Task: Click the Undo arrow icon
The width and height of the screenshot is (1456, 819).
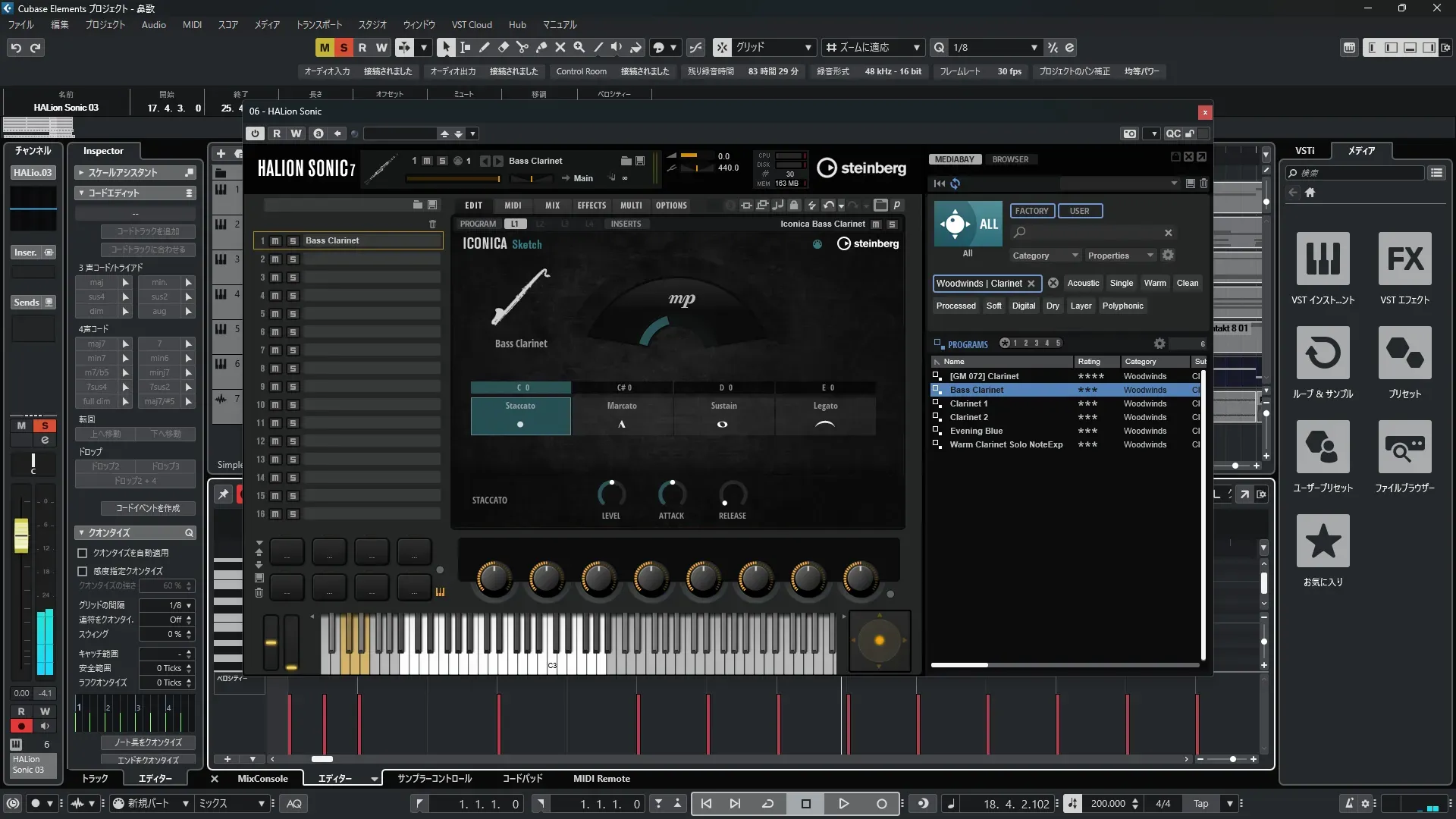Action: pos(16,47)
